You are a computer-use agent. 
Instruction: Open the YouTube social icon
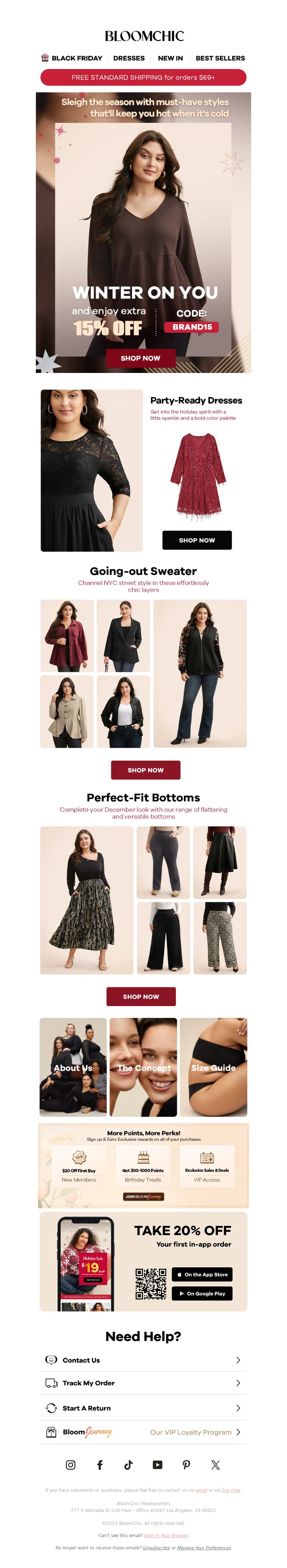(157, 1465)
